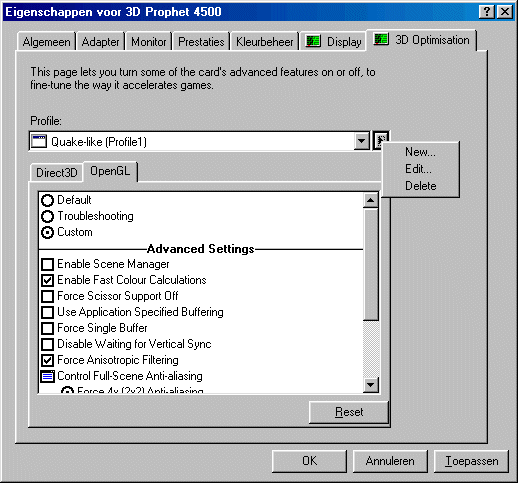Click the scroll down arrow in settings list

pos(370,385)
